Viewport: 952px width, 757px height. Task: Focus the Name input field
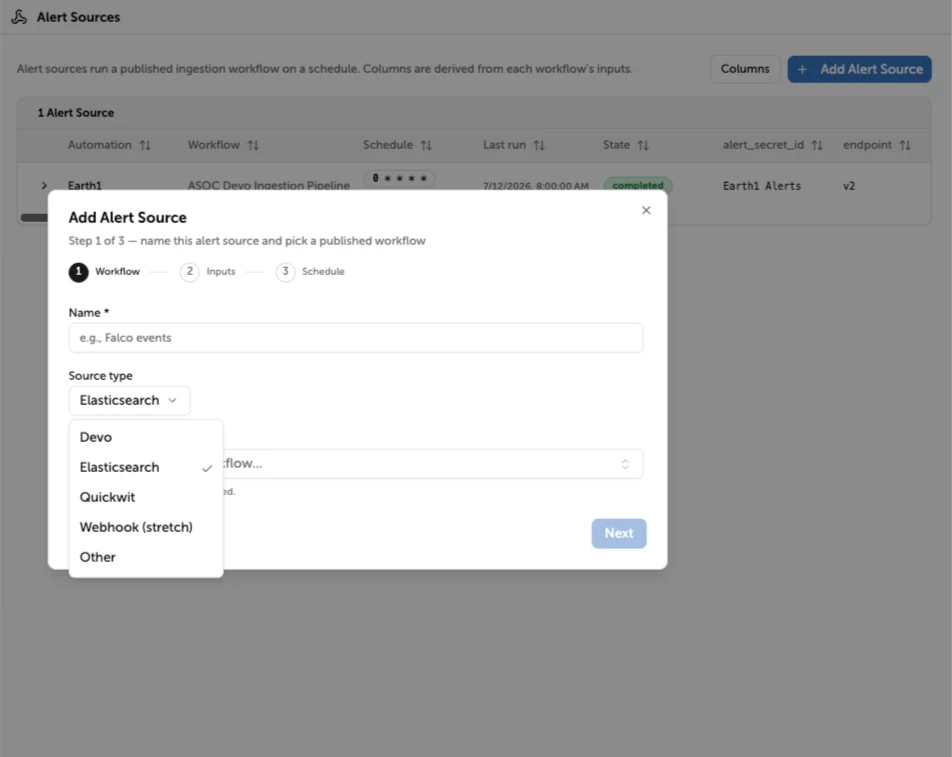click(356, 338)
